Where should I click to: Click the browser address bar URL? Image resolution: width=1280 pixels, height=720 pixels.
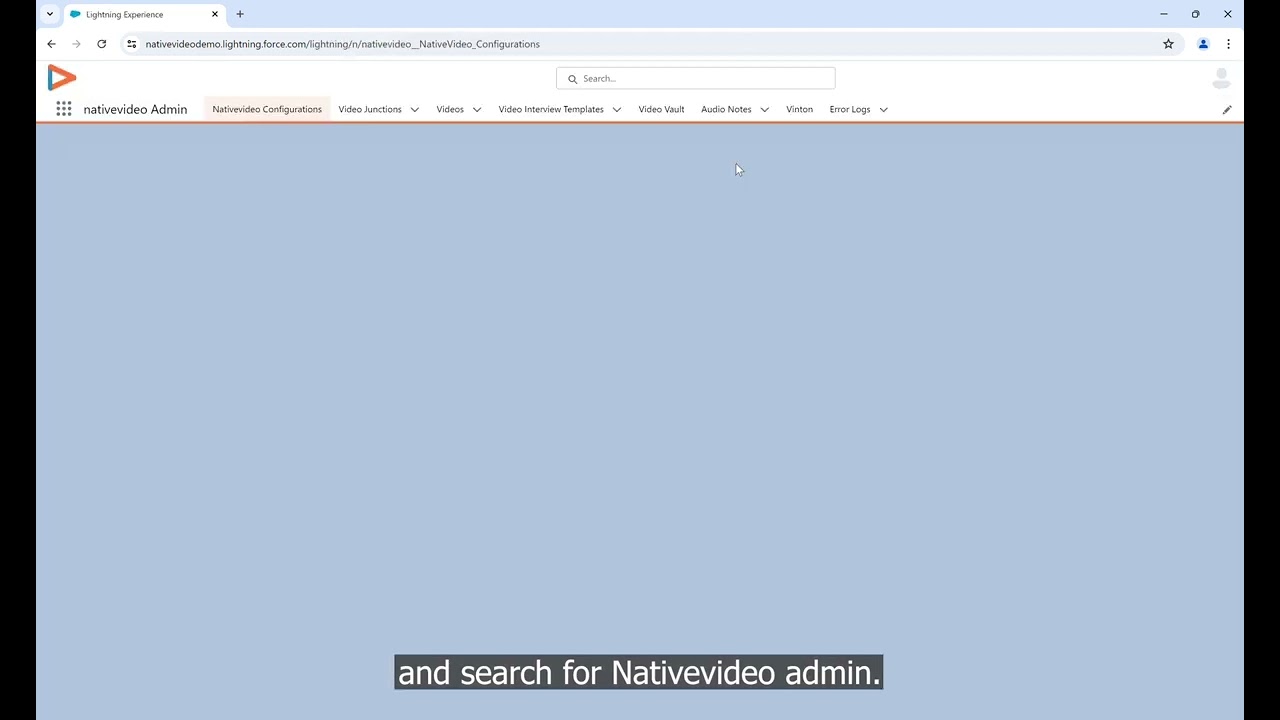pos(342,44)
